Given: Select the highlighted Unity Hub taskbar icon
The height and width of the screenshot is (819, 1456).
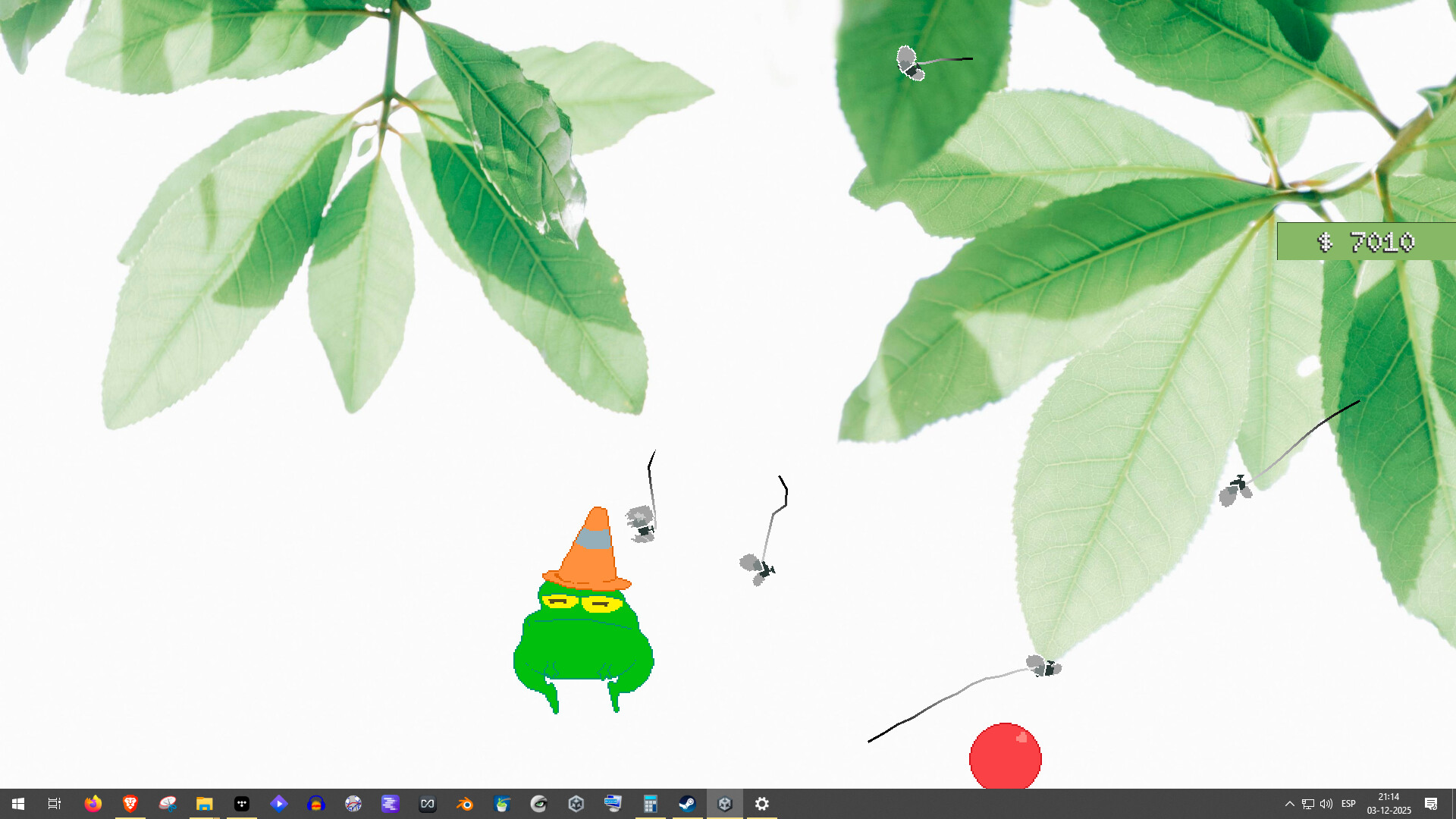Looking at the screenshot, I should 724,804.
